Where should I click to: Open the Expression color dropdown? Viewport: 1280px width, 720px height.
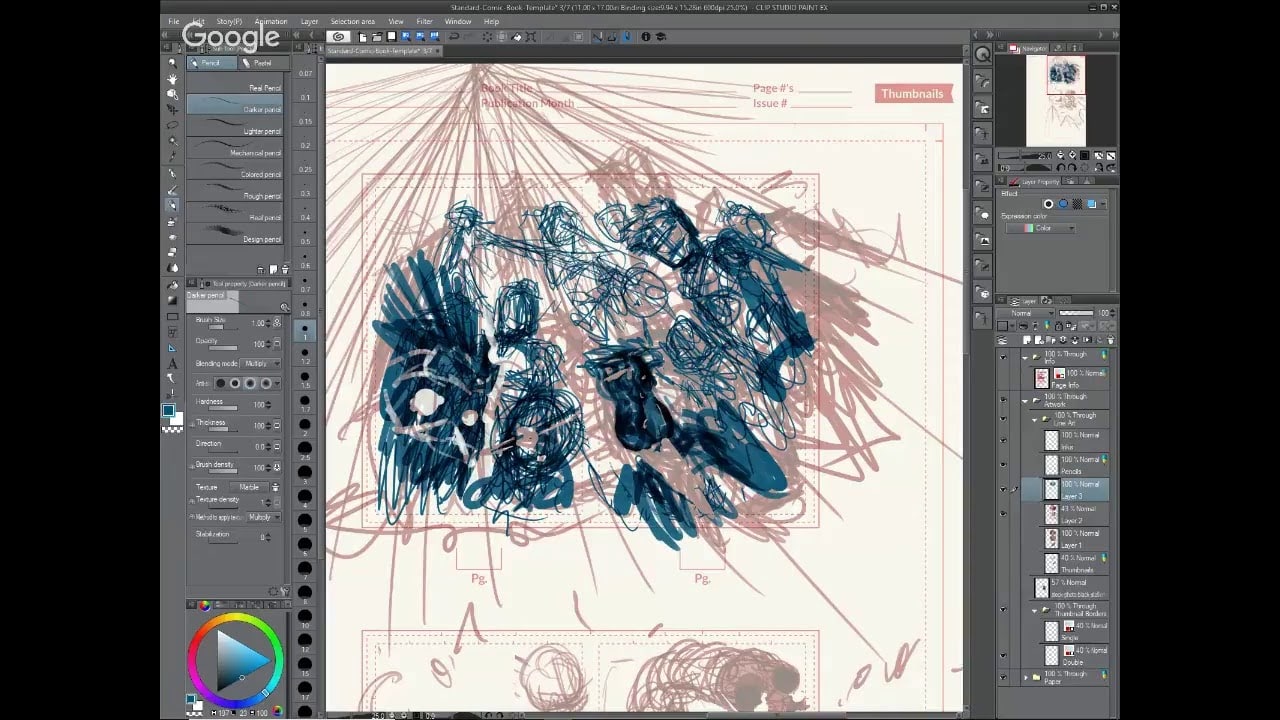pyautogui.click(x=1043, y=228)
